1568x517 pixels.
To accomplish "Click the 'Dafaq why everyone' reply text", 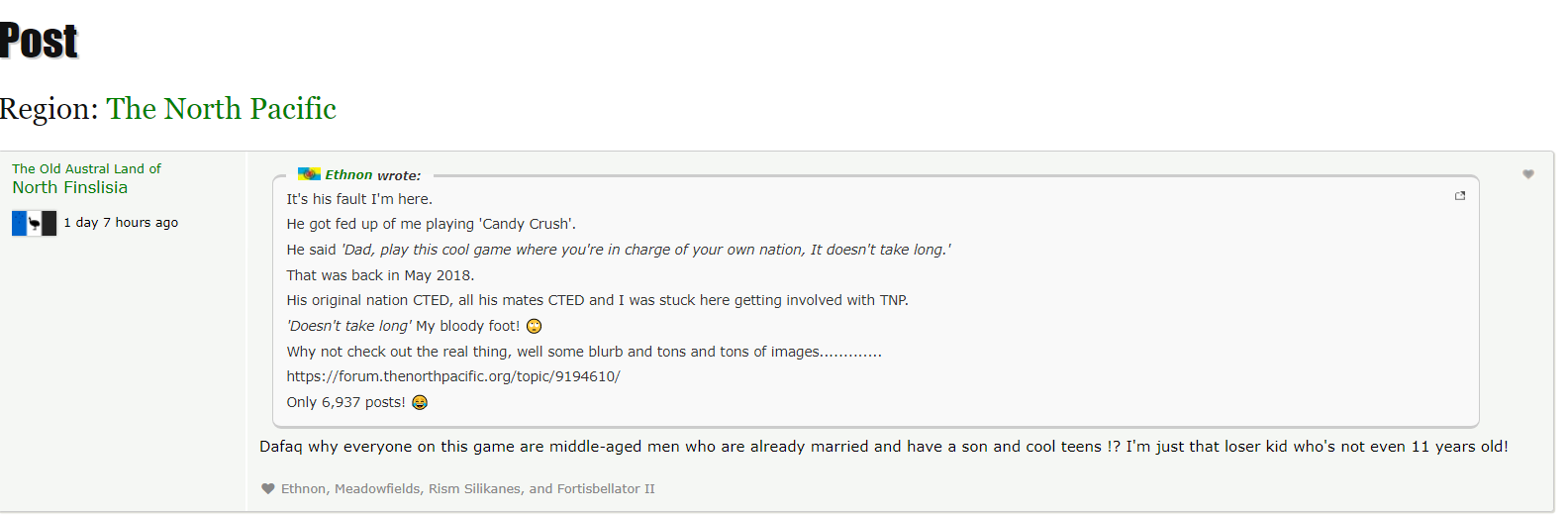I will click(883, 447).
